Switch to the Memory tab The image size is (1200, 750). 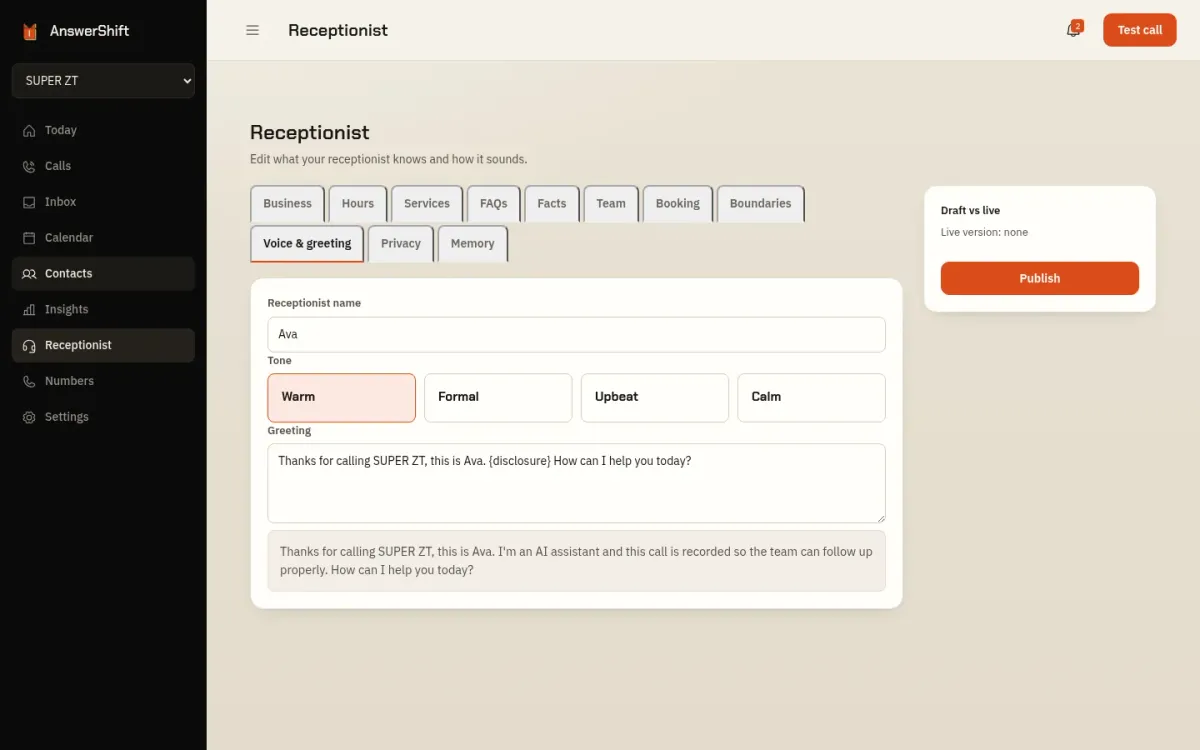tap(473, 244)
